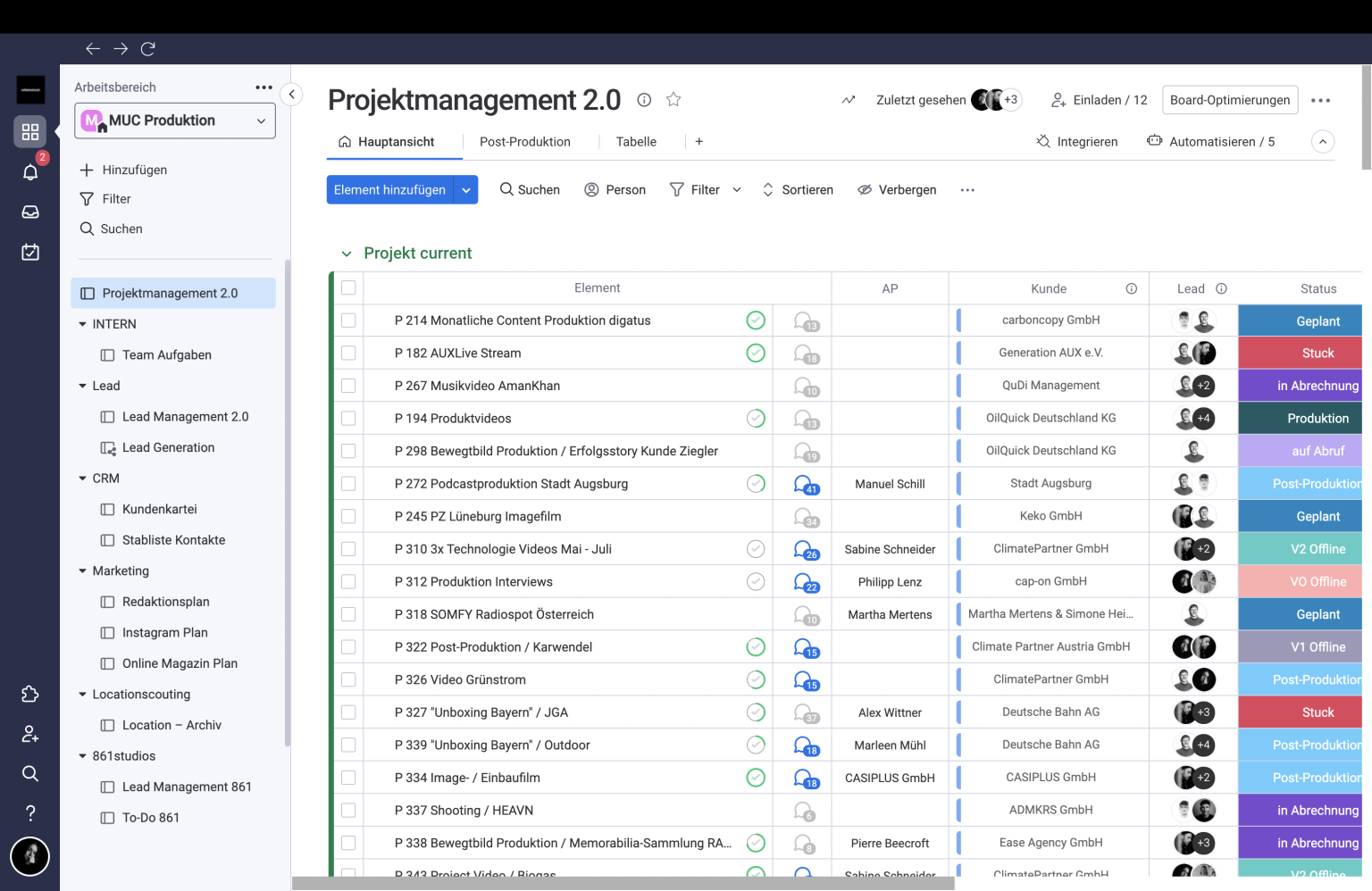Open the notifications bell icon
This screenshot has width=1372, height=891.
tap(30, 171)
